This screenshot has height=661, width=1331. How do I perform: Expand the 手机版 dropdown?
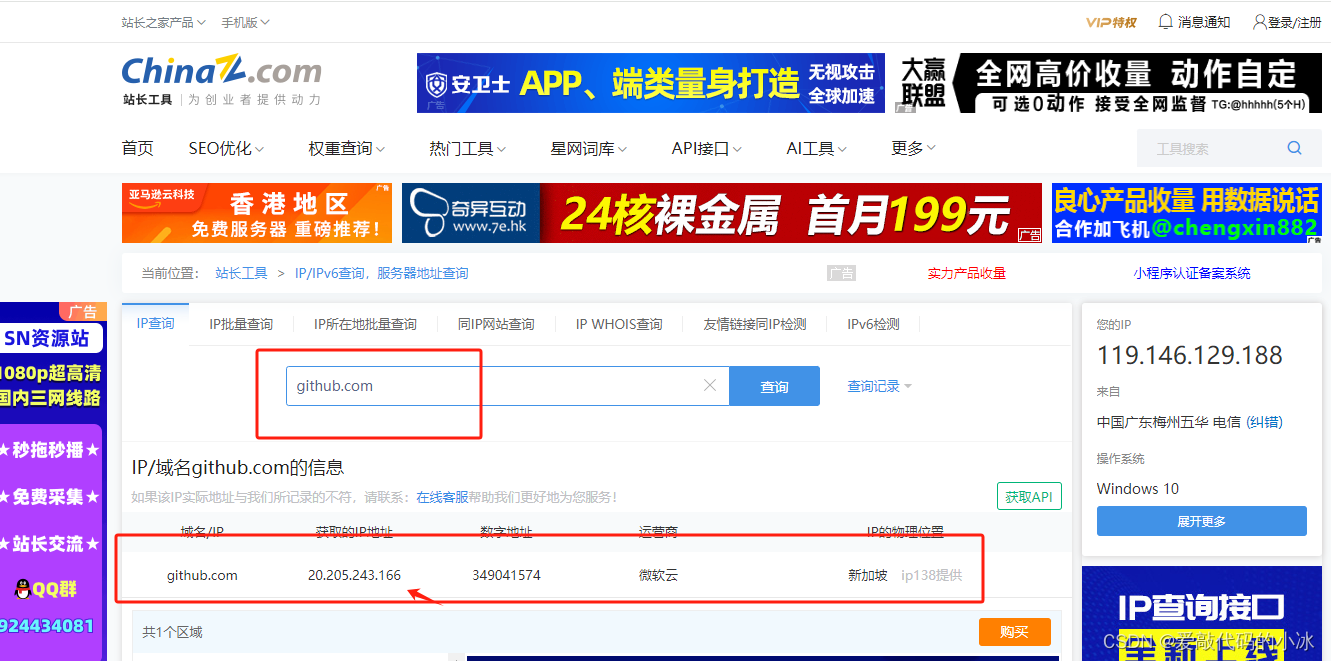coord(245,22)
